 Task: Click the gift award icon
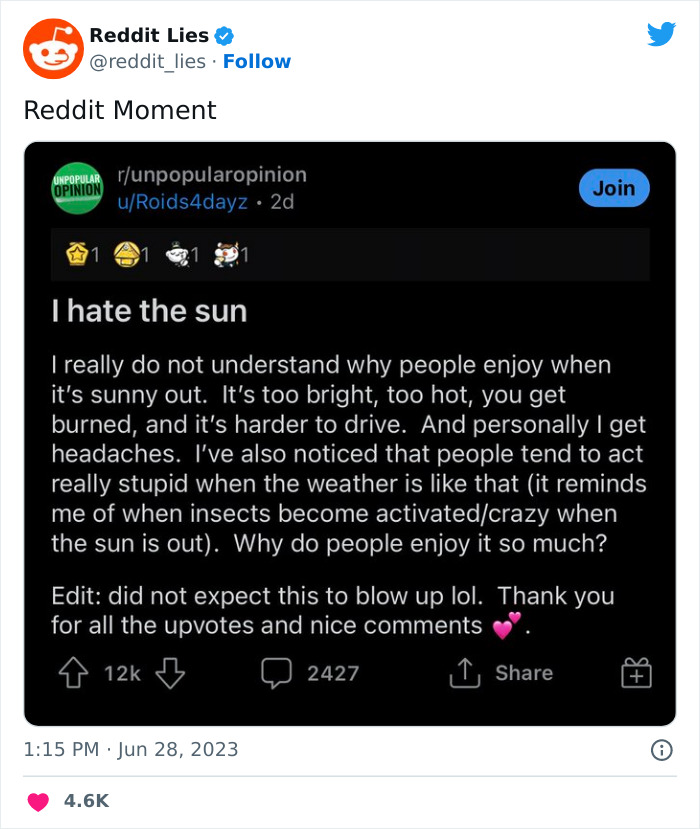(636, 673)
